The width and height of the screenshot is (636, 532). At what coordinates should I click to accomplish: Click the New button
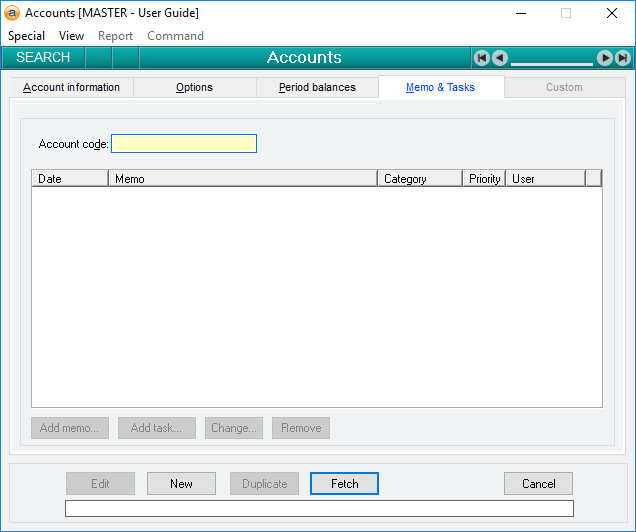[x=181, y=484]
